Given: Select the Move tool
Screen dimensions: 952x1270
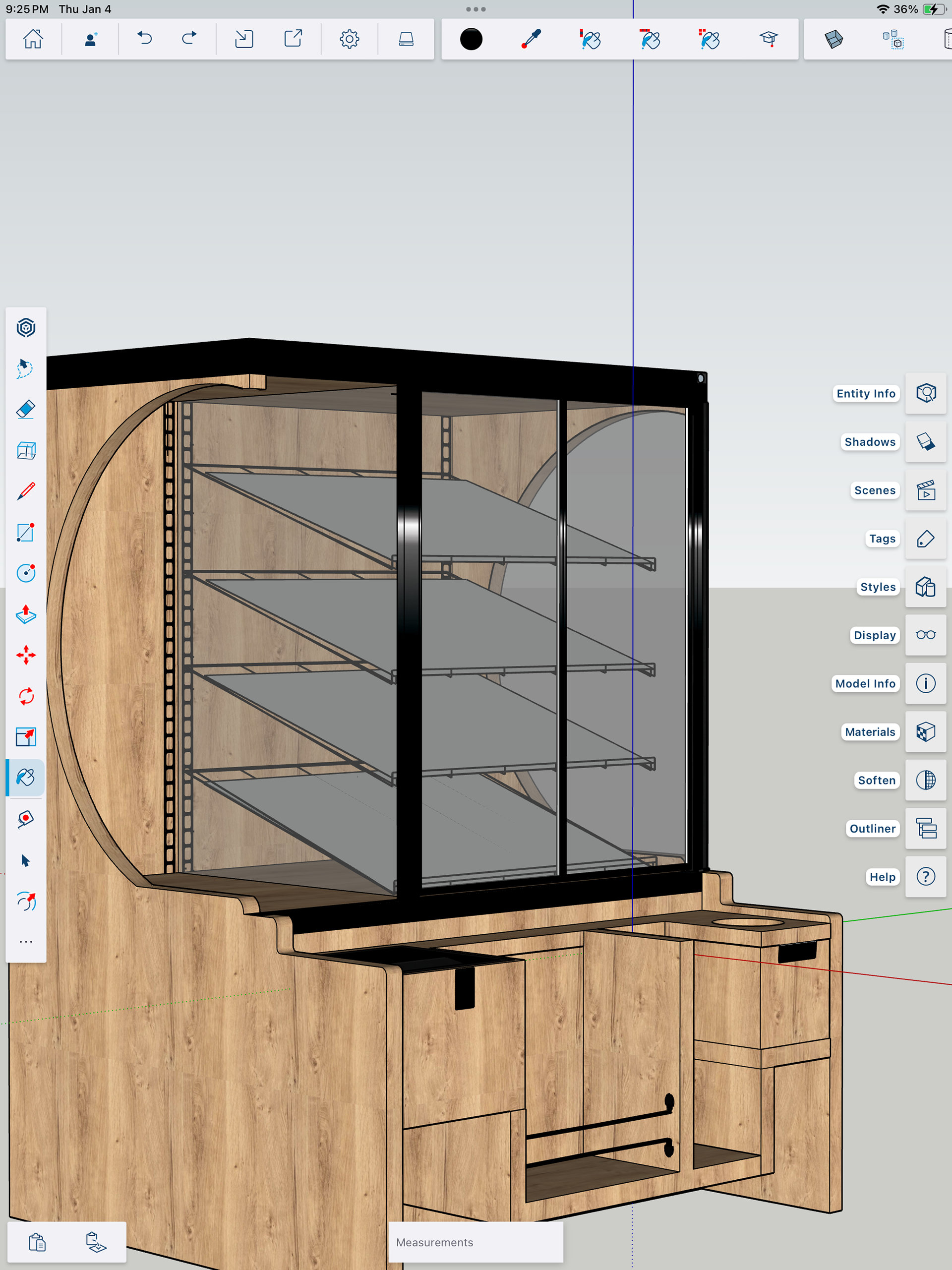Looking at the screenshot, I should click(26, 655).
